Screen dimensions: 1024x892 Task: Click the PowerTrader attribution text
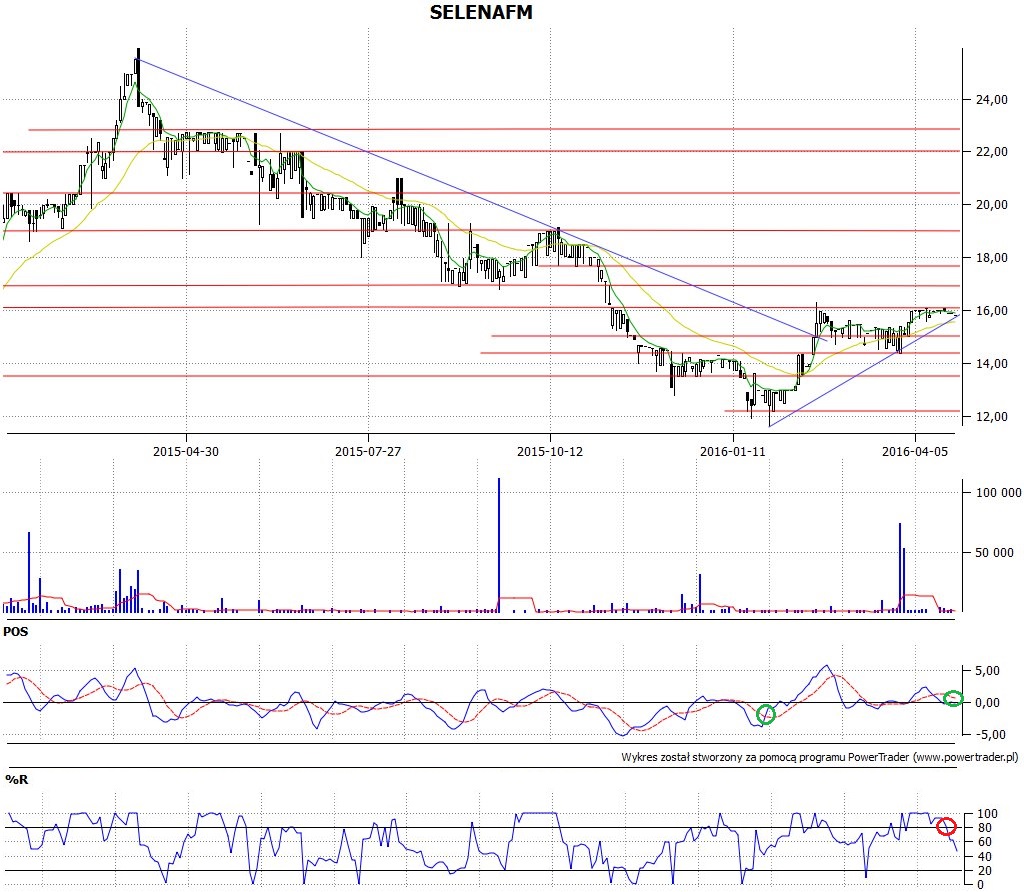click(820, 757)
